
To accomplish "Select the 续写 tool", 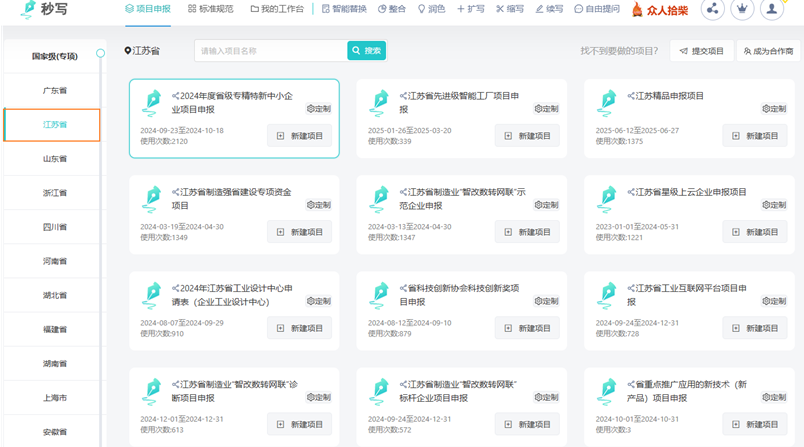I will pos(549,9).
